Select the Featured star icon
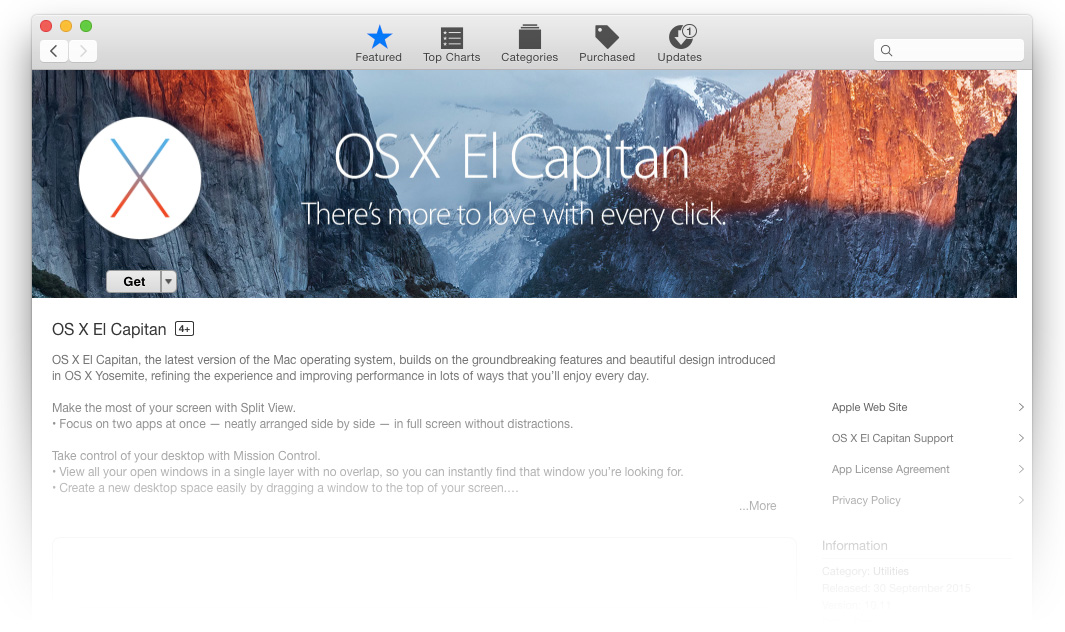The width and height of the screenshot is (1065, 632). click(378, 36)
